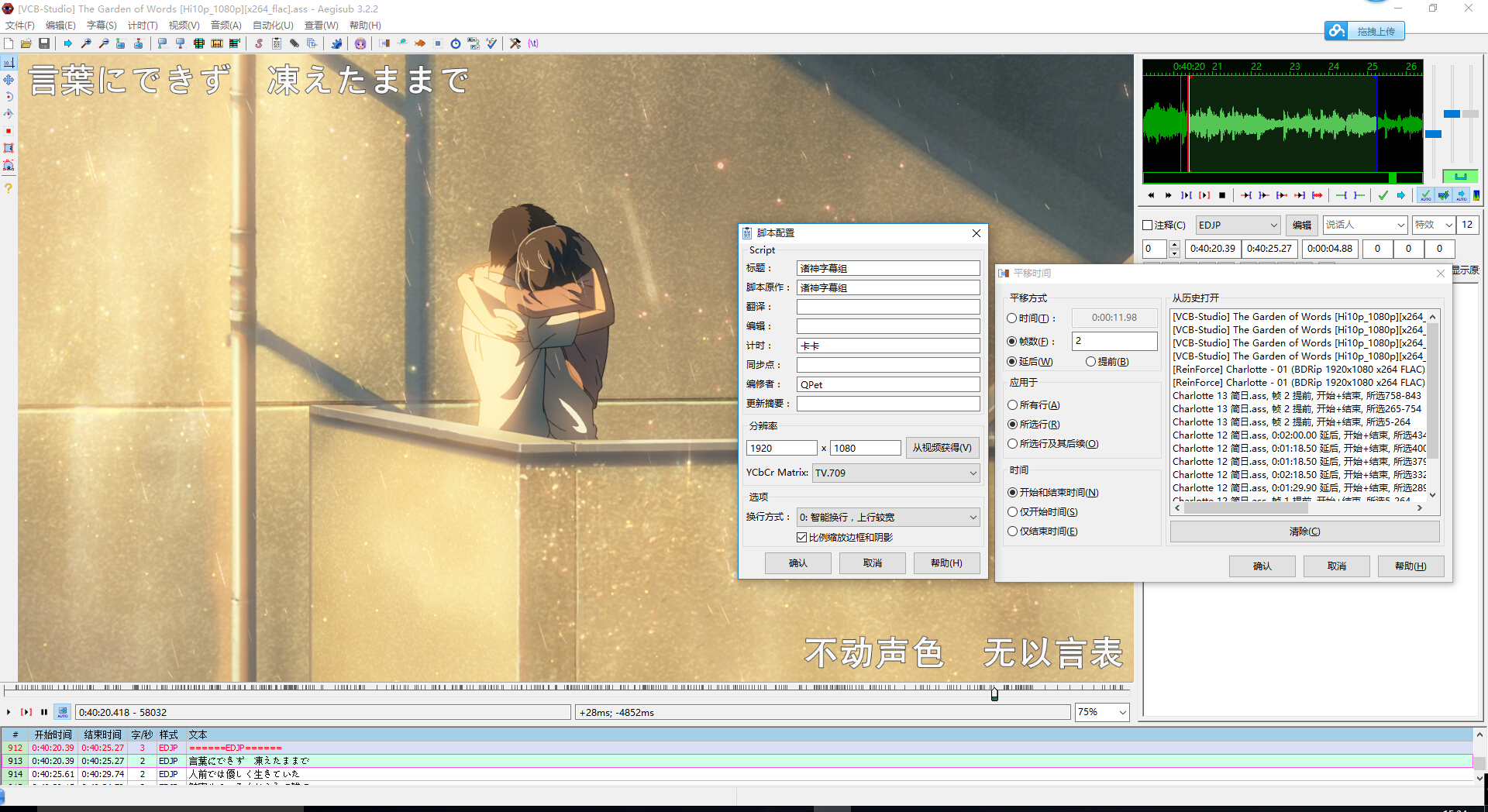Open the Attachments paperclip icon
This screenshot has width=1488, height=812.
pyautogui.click(x=294, y=43)
